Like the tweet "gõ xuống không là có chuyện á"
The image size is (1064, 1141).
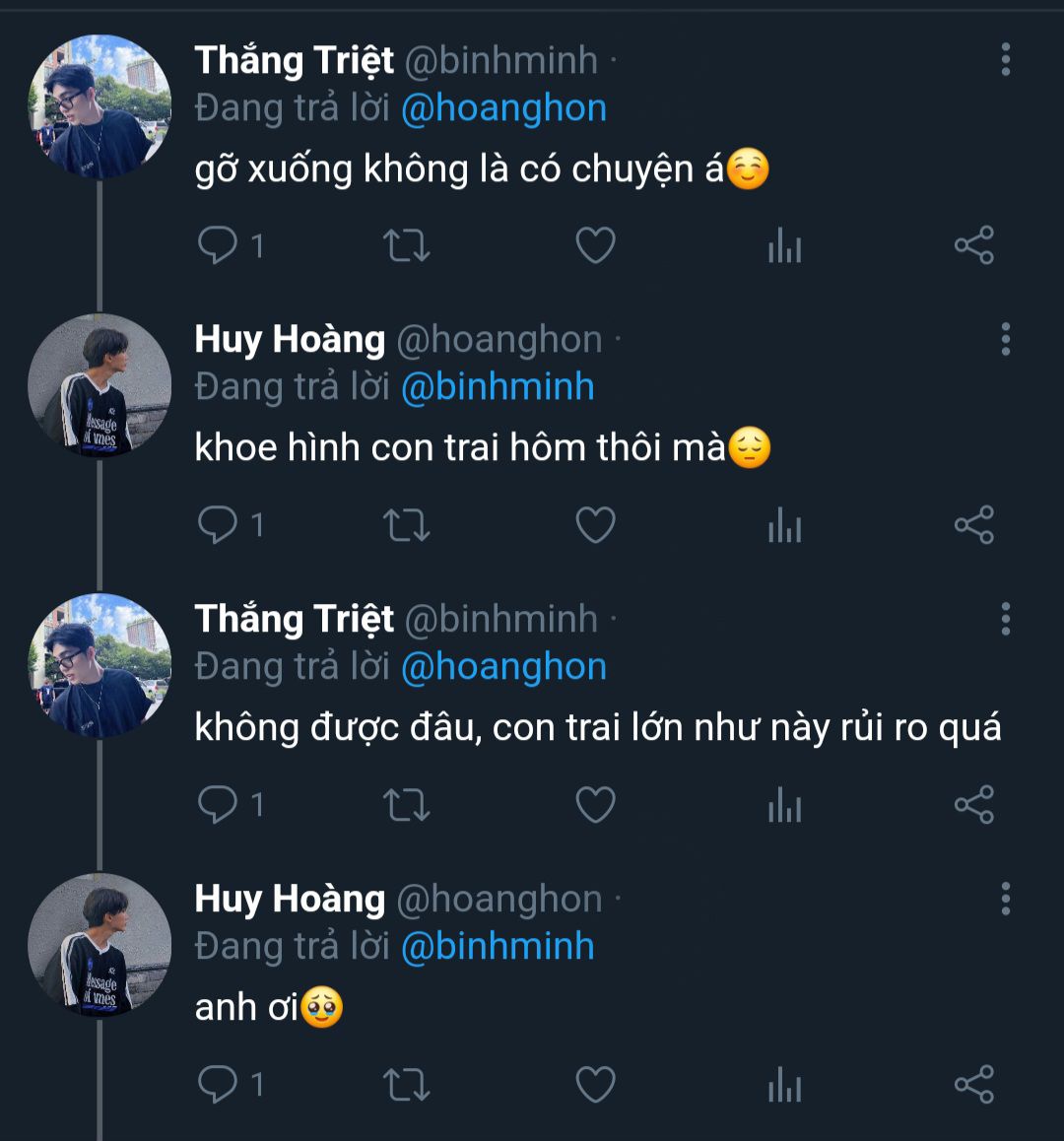(595, 245)
